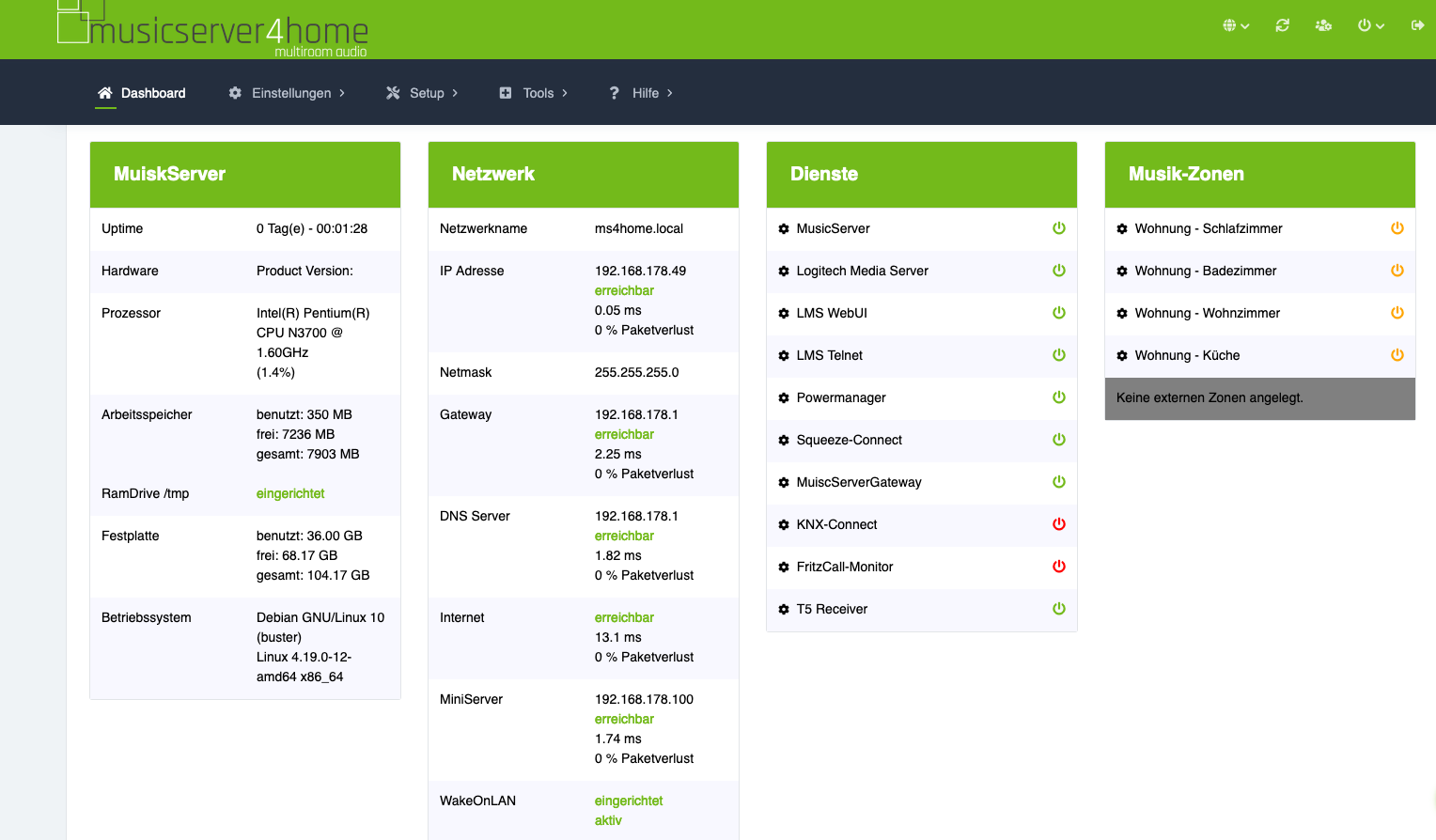1436x840 pixels.
Task: Select the Dashboard tab
Action: pos(142,93)
